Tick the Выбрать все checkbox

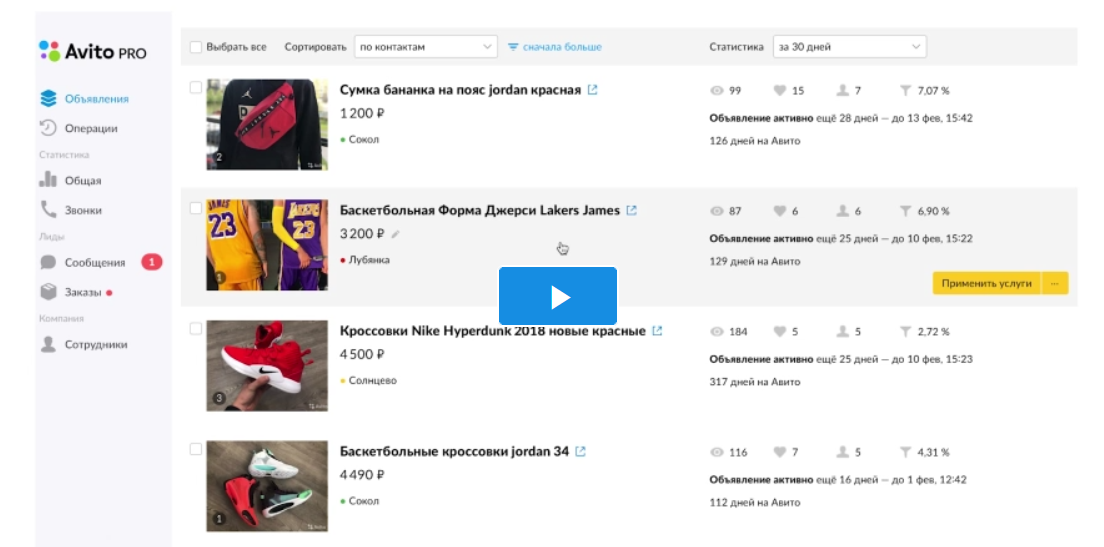pos(196,47)
